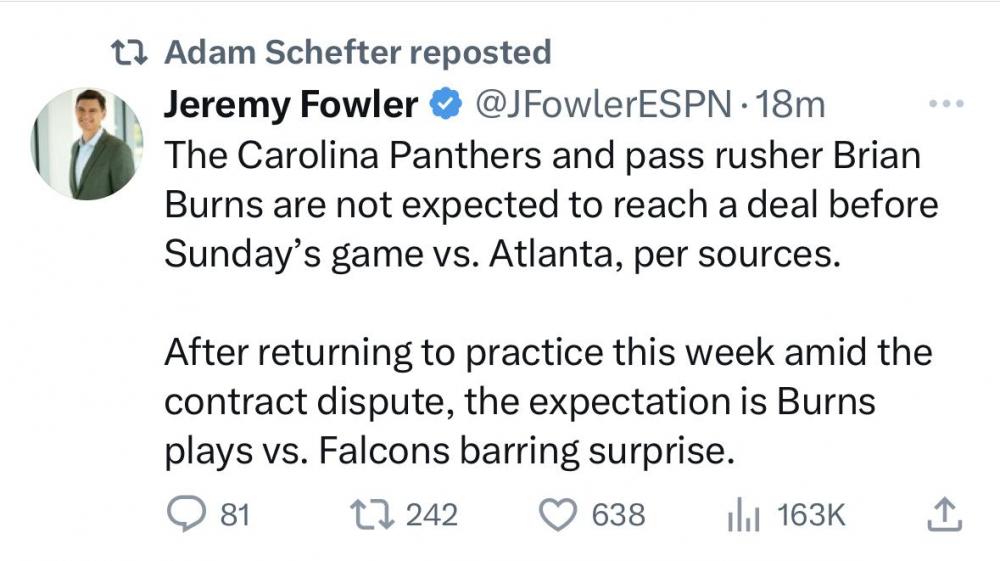Image resolution: width=1000 pixels, height=561 pixels.
Task: Click Jeremy Fowler's profile avatar photo
Action: point(87,143)
